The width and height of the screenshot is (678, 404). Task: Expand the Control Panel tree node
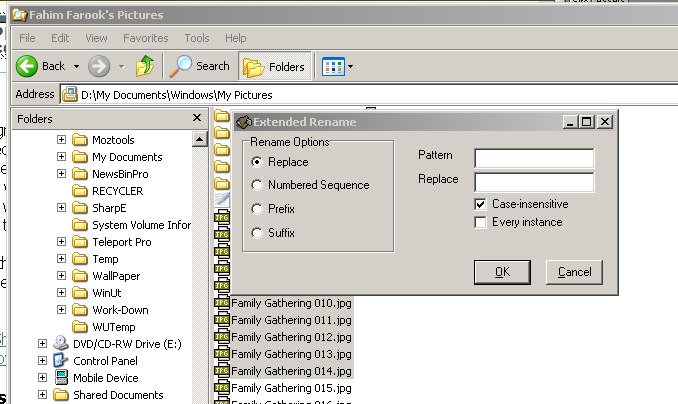coord(42,360)
